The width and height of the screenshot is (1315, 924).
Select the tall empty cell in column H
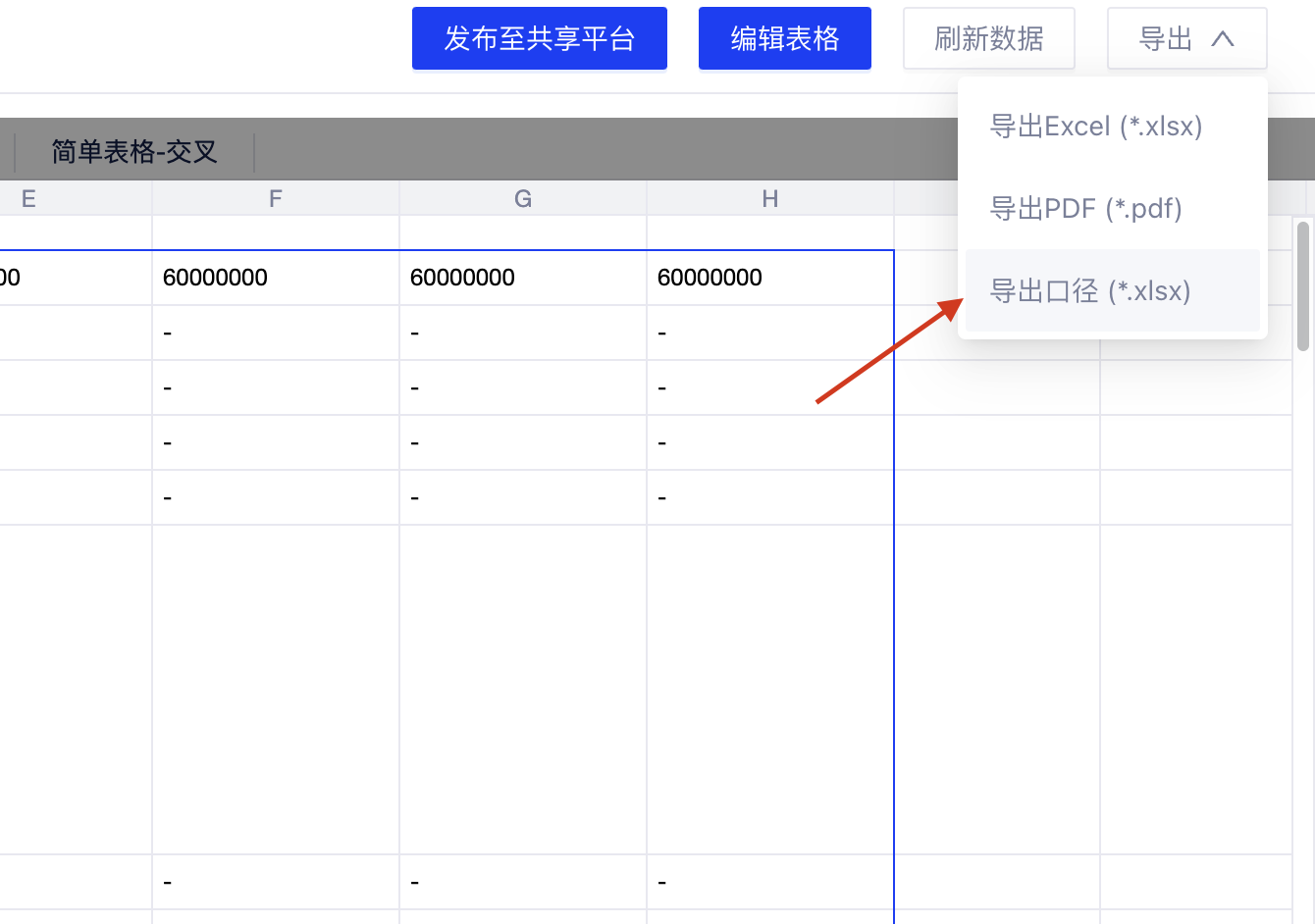[770, 690]
